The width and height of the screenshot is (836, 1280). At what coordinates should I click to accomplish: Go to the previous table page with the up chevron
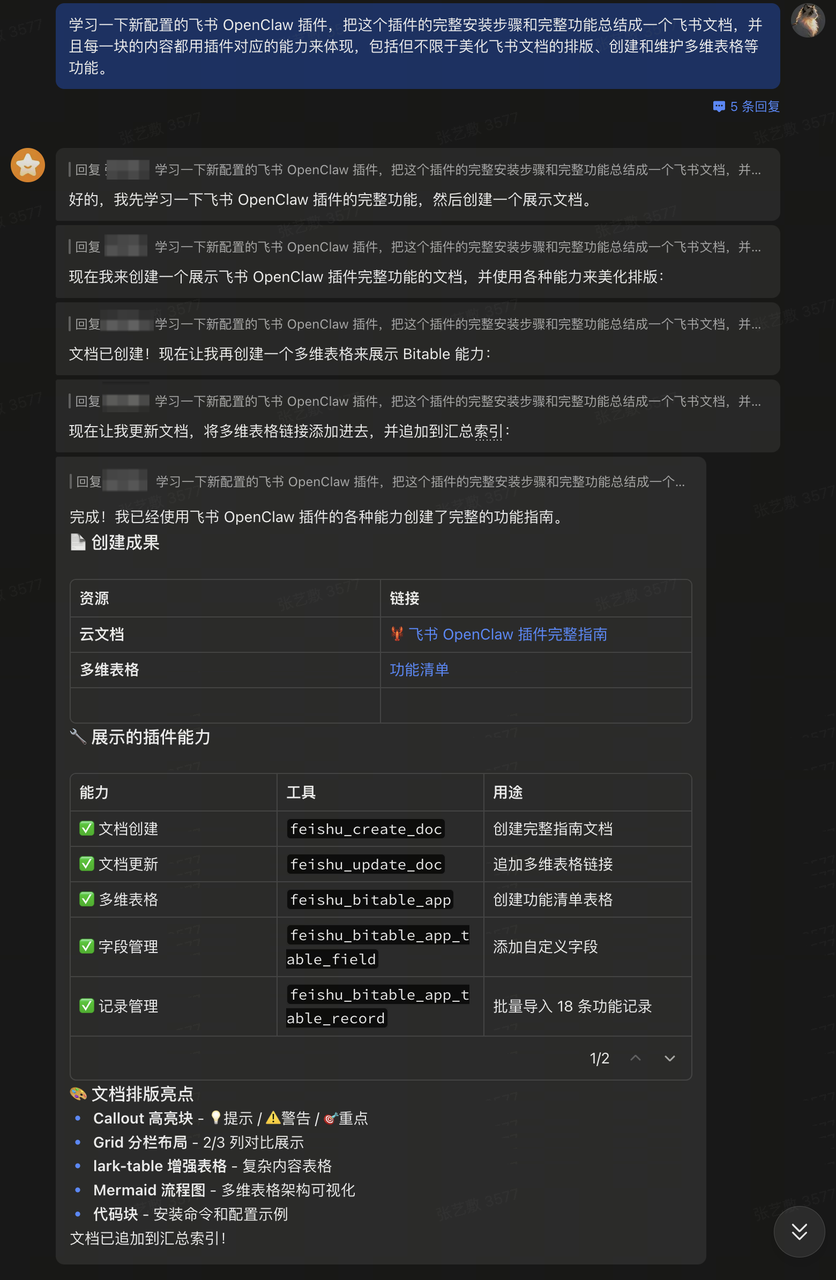(635, 1058)
